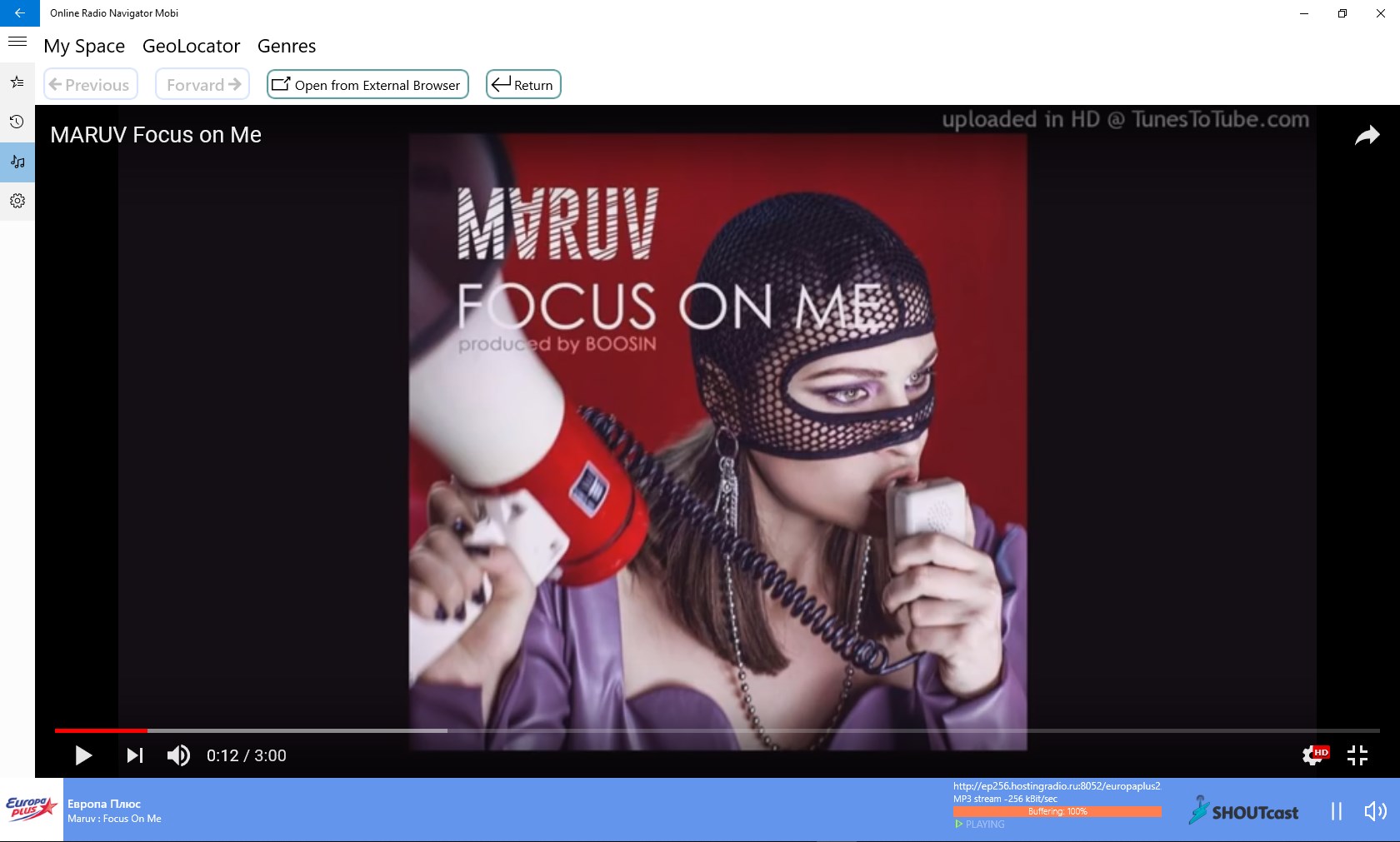This screenshot has height=842, width=1400.
Task: Mute the video player volume
Action: [178, 755]
